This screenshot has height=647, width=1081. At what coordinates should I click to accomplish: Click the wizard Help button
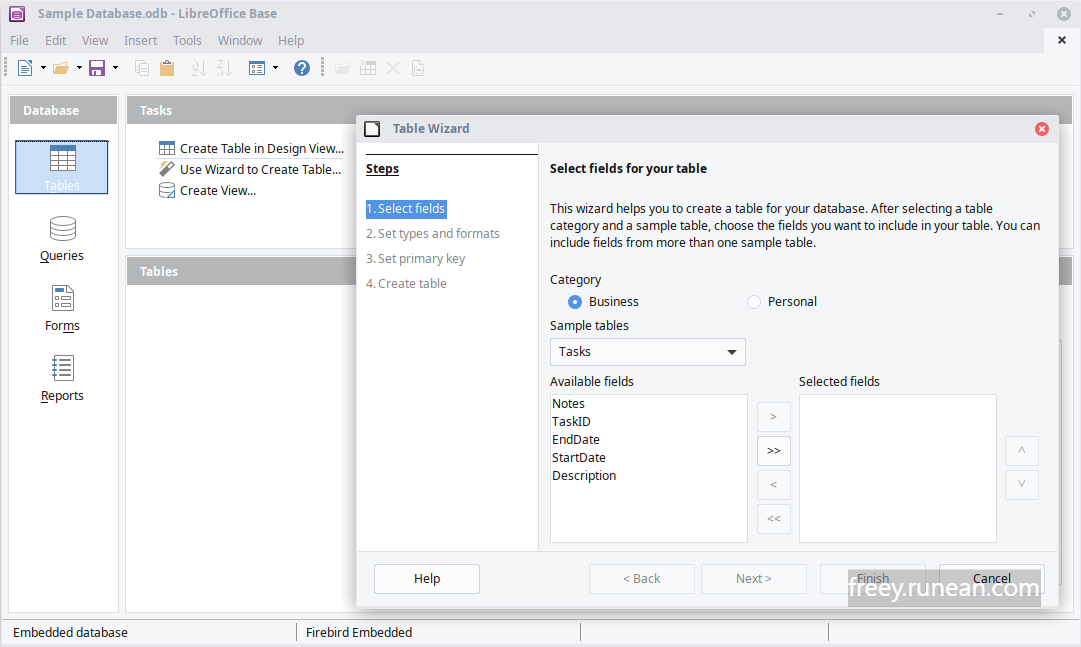(x=427, y=579)
